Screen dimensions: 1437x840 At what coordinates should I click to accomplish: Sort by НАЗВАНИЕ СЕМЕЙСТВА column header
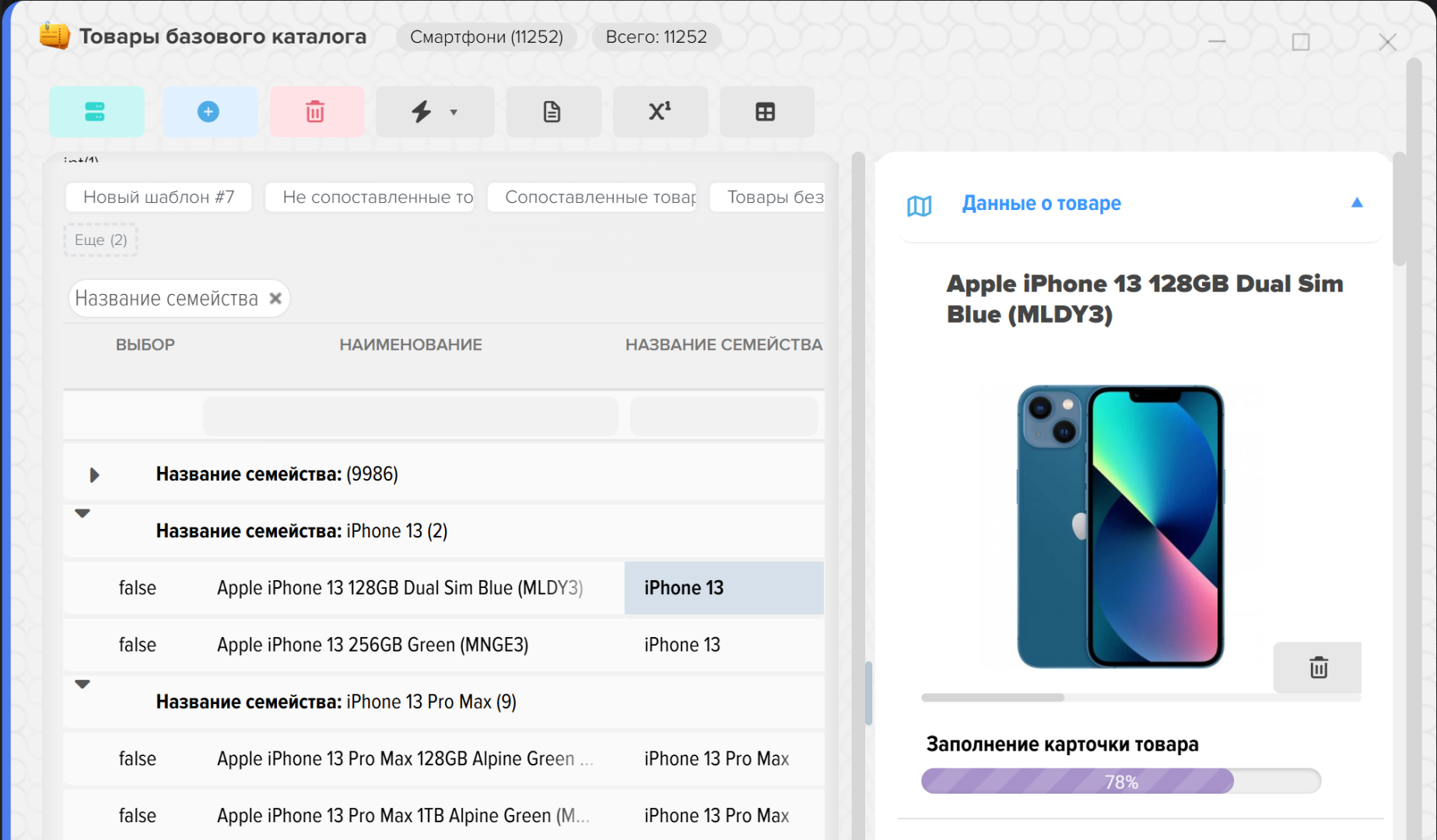(724, 345)
